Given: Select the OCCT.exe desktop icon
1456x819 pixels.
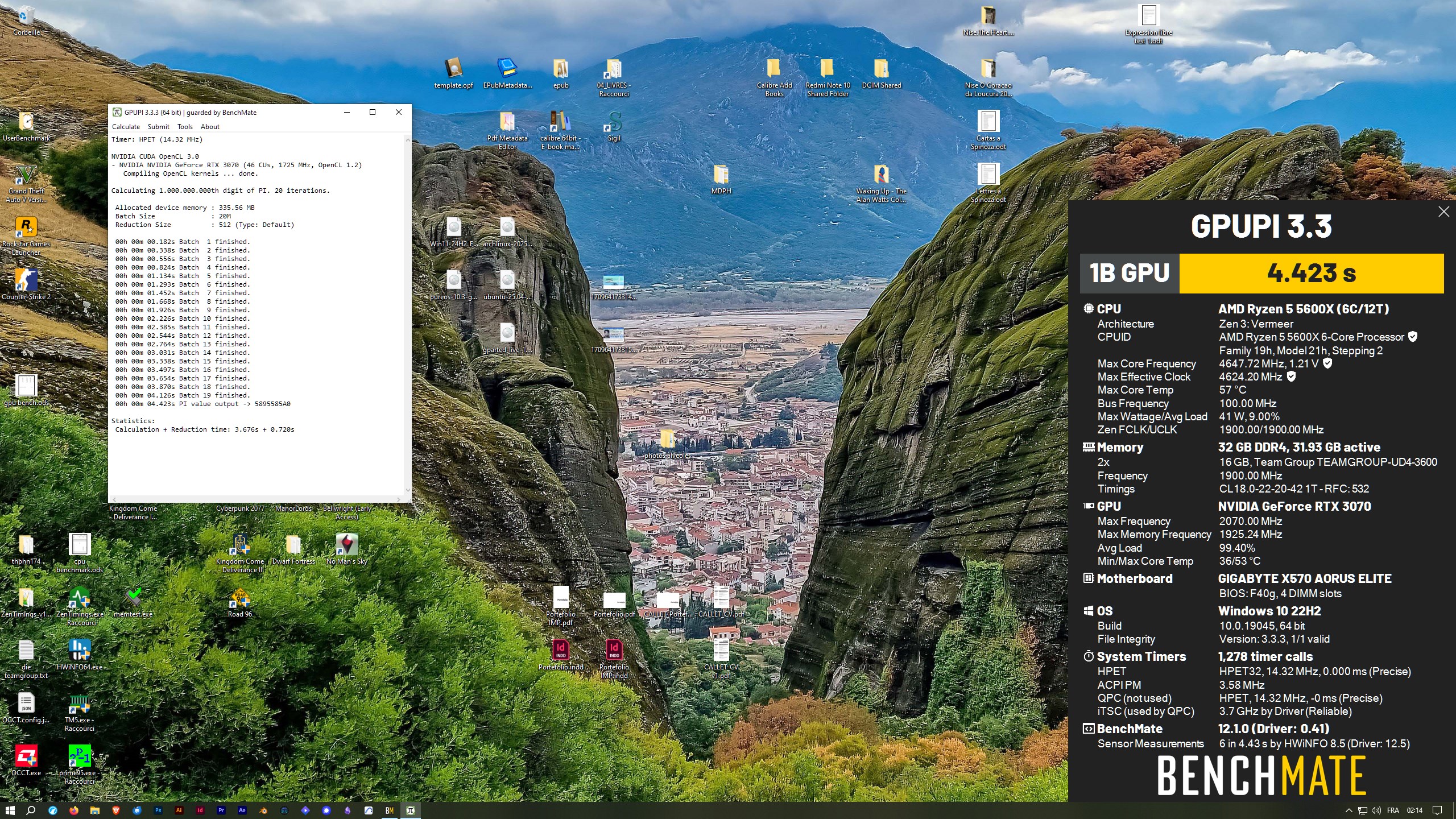Looking at the screenshot, I should [26, 760].
